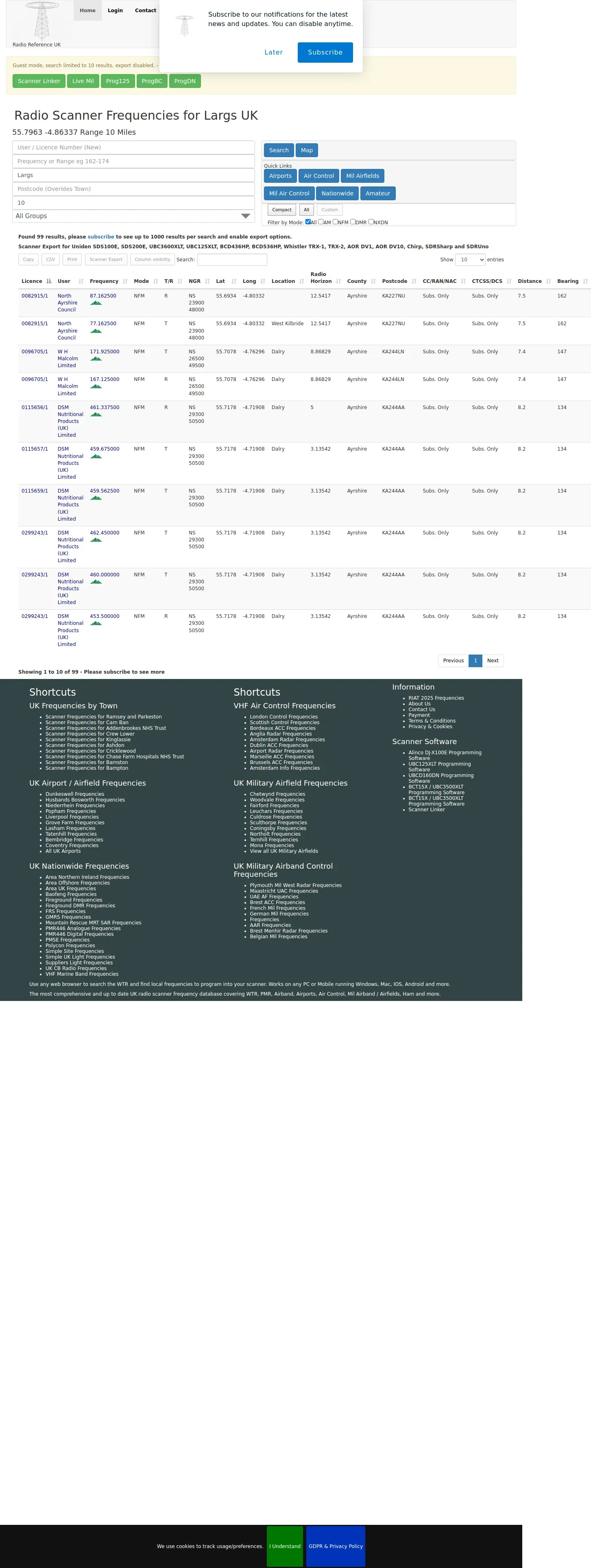Uncheck the All mode filter checkbox
The width and height of the screenshot is (591, 1568).
pos(307,221)
